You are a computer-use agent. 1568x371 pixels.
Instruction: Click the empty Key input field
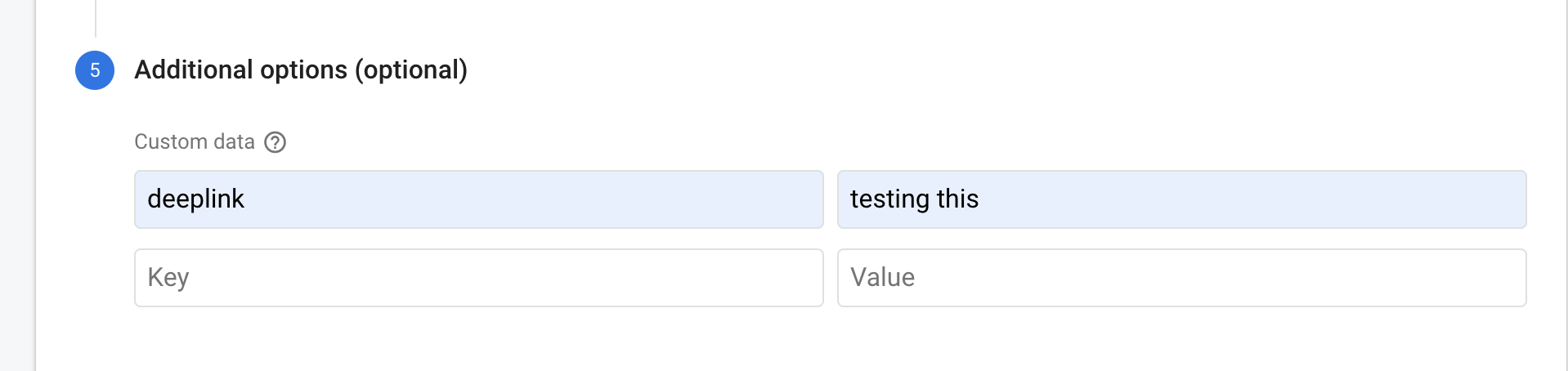click(x=479, y=278)
